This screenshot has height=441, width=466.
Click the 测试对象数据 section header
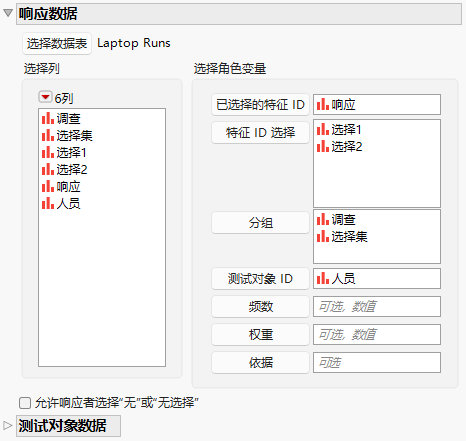[x=68, y=426]
